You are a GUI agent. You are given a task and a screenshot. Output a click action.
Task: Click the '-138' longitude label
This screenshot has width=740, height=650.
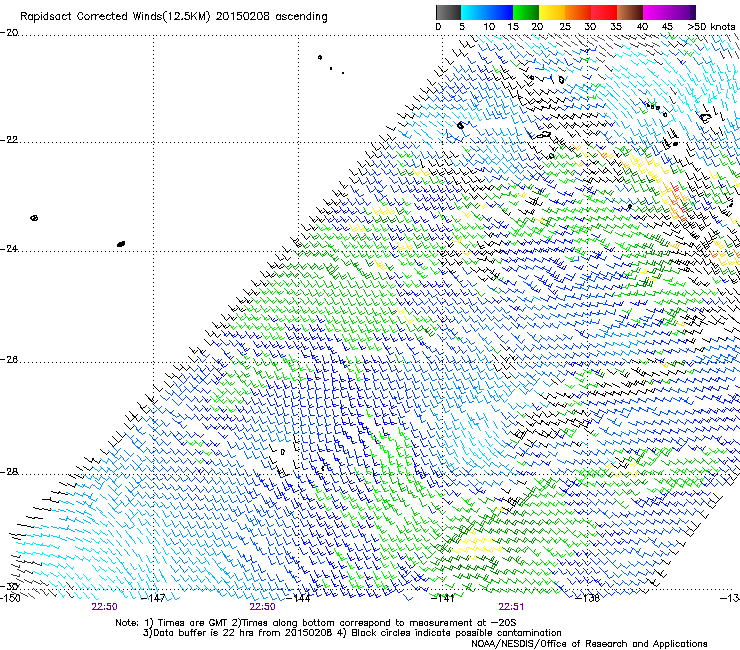click(588, 598)
